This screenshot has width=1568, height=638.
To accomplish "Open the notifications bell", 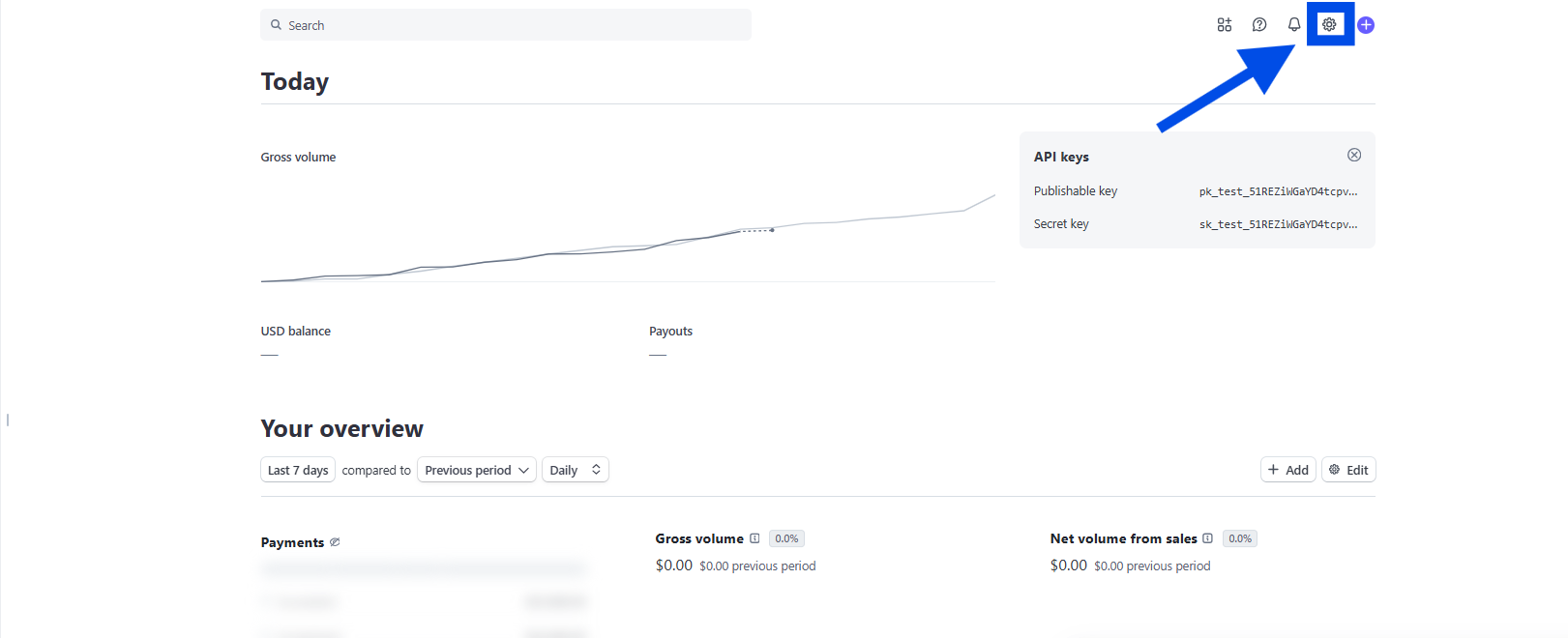I will pos(1294,24).
